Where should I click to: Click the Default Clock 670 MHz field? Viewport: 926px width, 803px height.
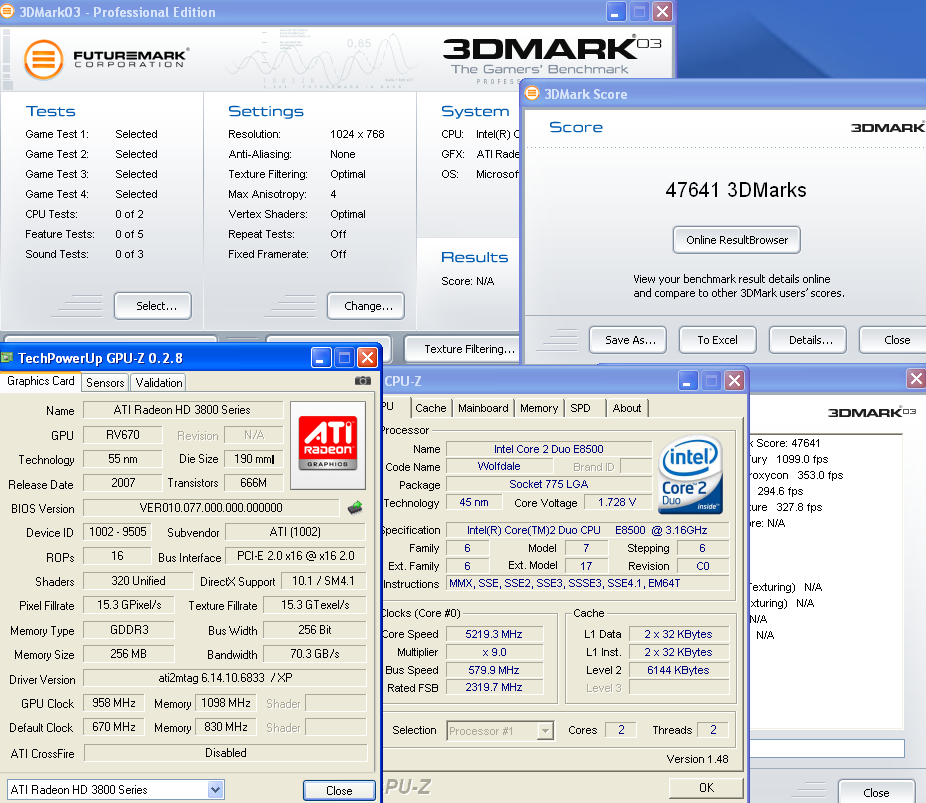[x=114, y=727]
